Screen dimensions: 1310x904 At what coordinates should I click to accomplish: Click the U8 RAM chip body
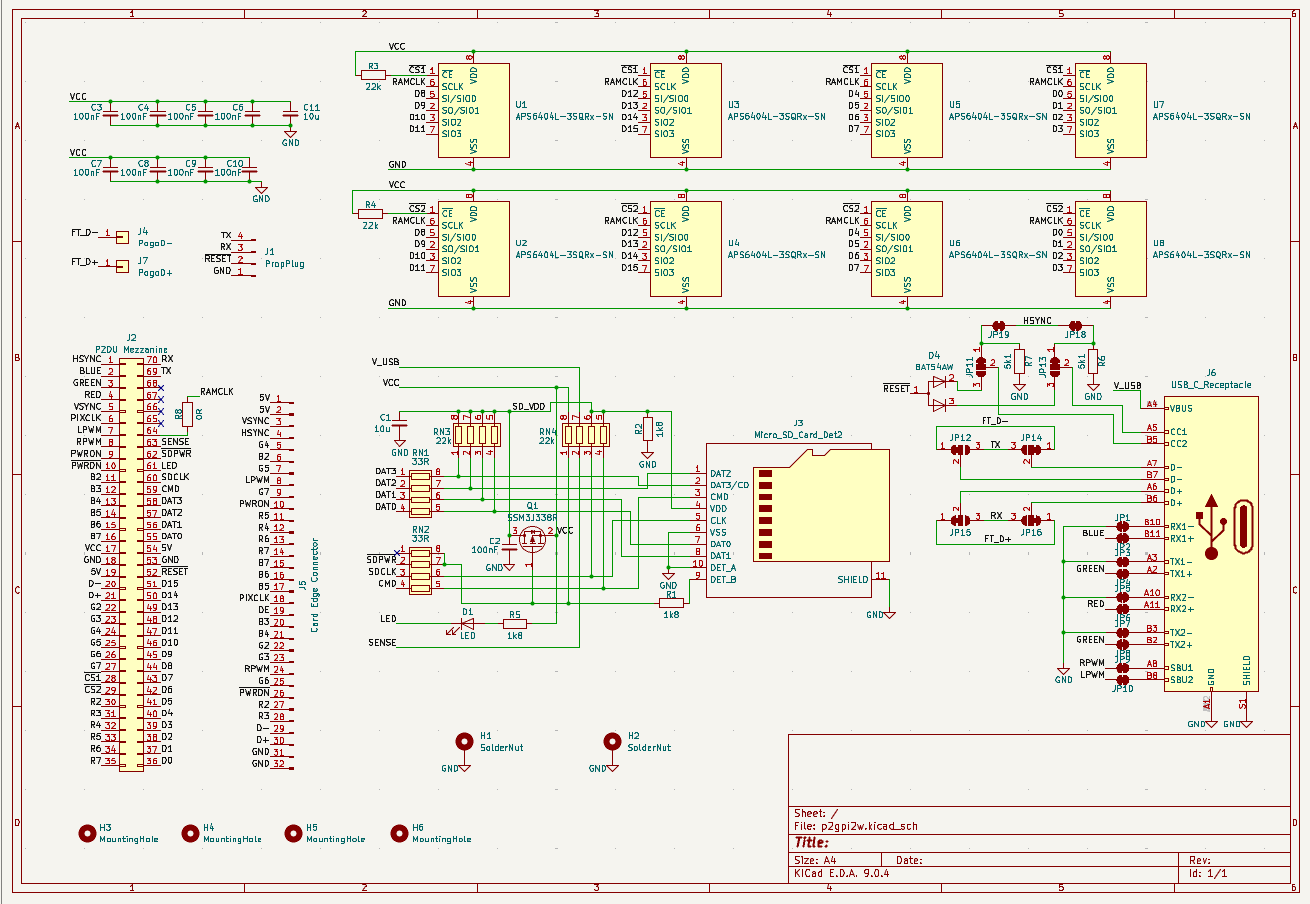click(x=1110, y=249)
